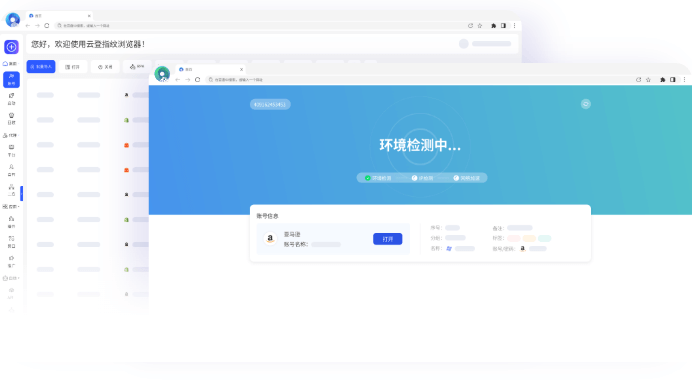
Task: Click the 打开 toolbar button in back window
Action: (x=73, y=67)
